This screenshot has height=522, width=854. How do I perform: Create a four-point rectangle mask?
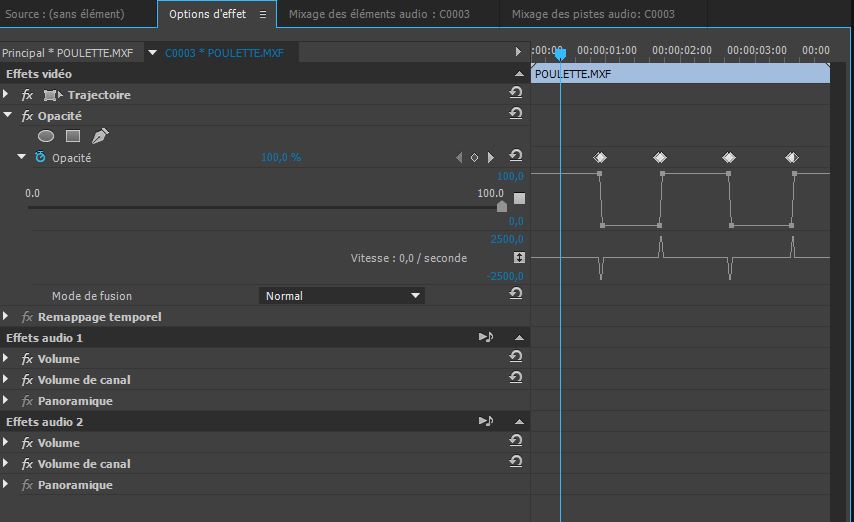click(x=73, y=136)
